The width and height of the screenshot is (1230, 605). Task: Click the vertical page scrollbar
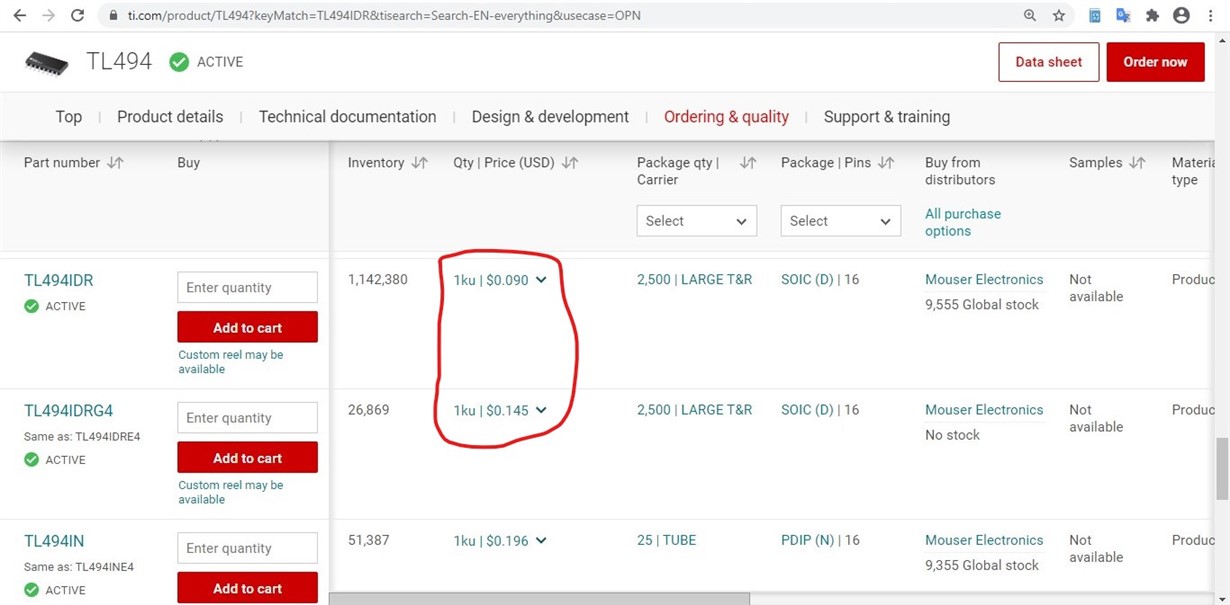(1222, 469)
